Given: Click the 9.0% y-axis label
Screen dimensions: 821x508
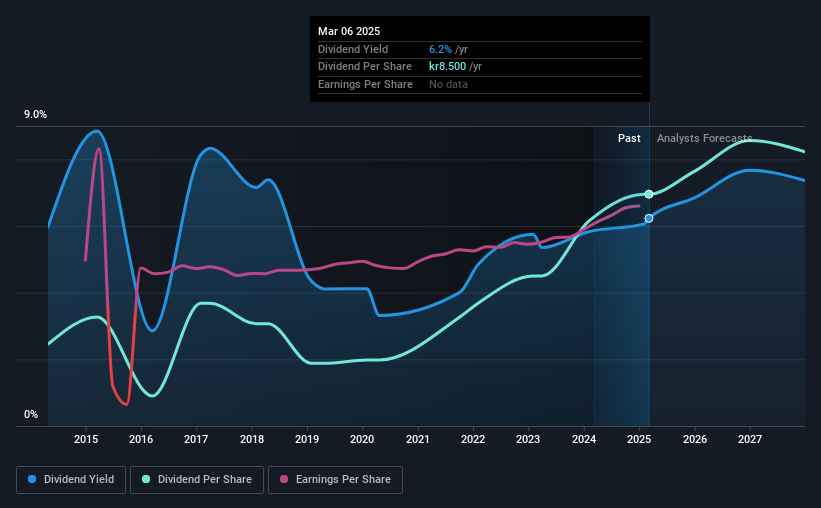Looking at the screenshot, I should click(x=35, y=115).
